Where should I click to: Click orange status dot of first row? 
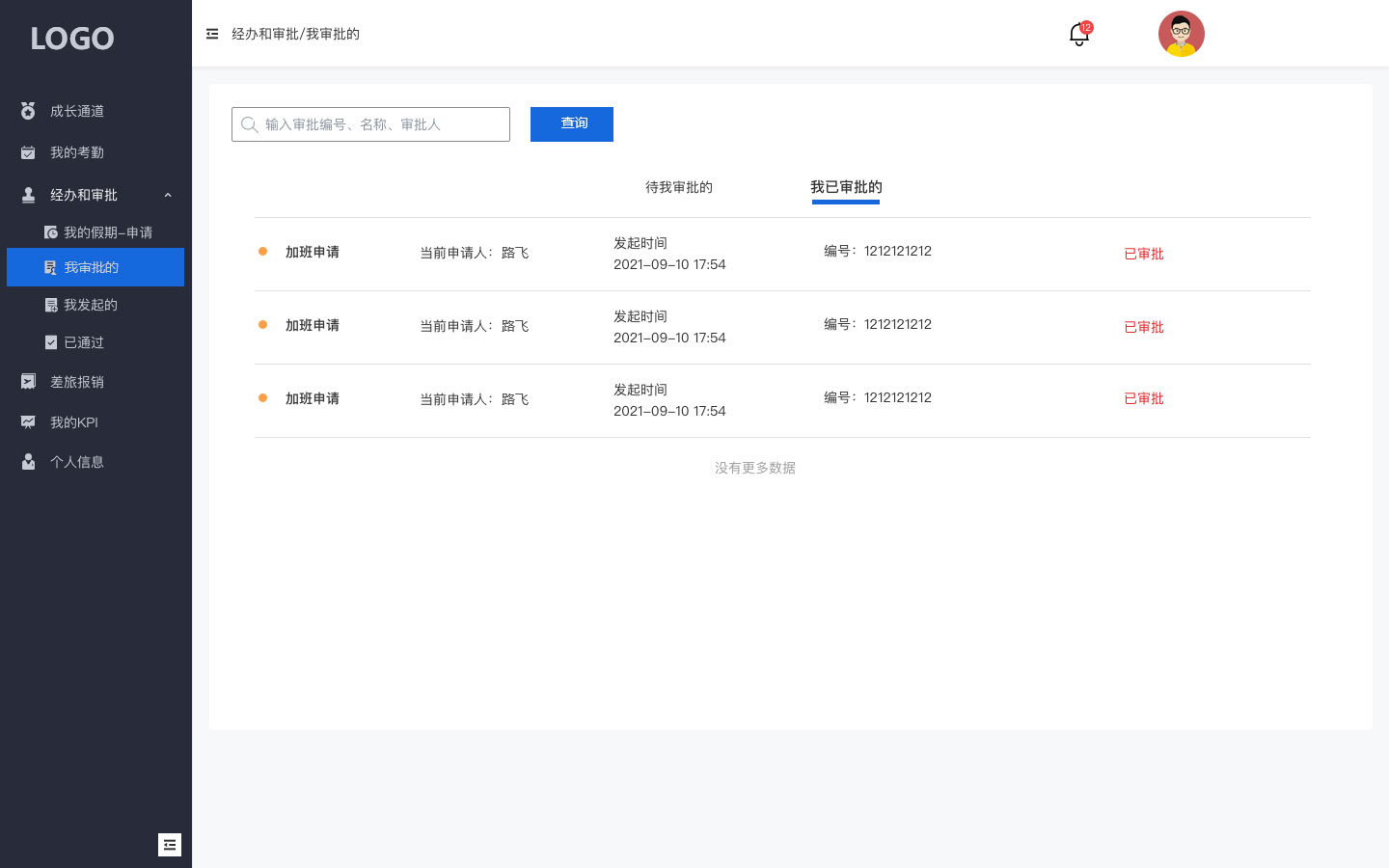tap(262, 252)
